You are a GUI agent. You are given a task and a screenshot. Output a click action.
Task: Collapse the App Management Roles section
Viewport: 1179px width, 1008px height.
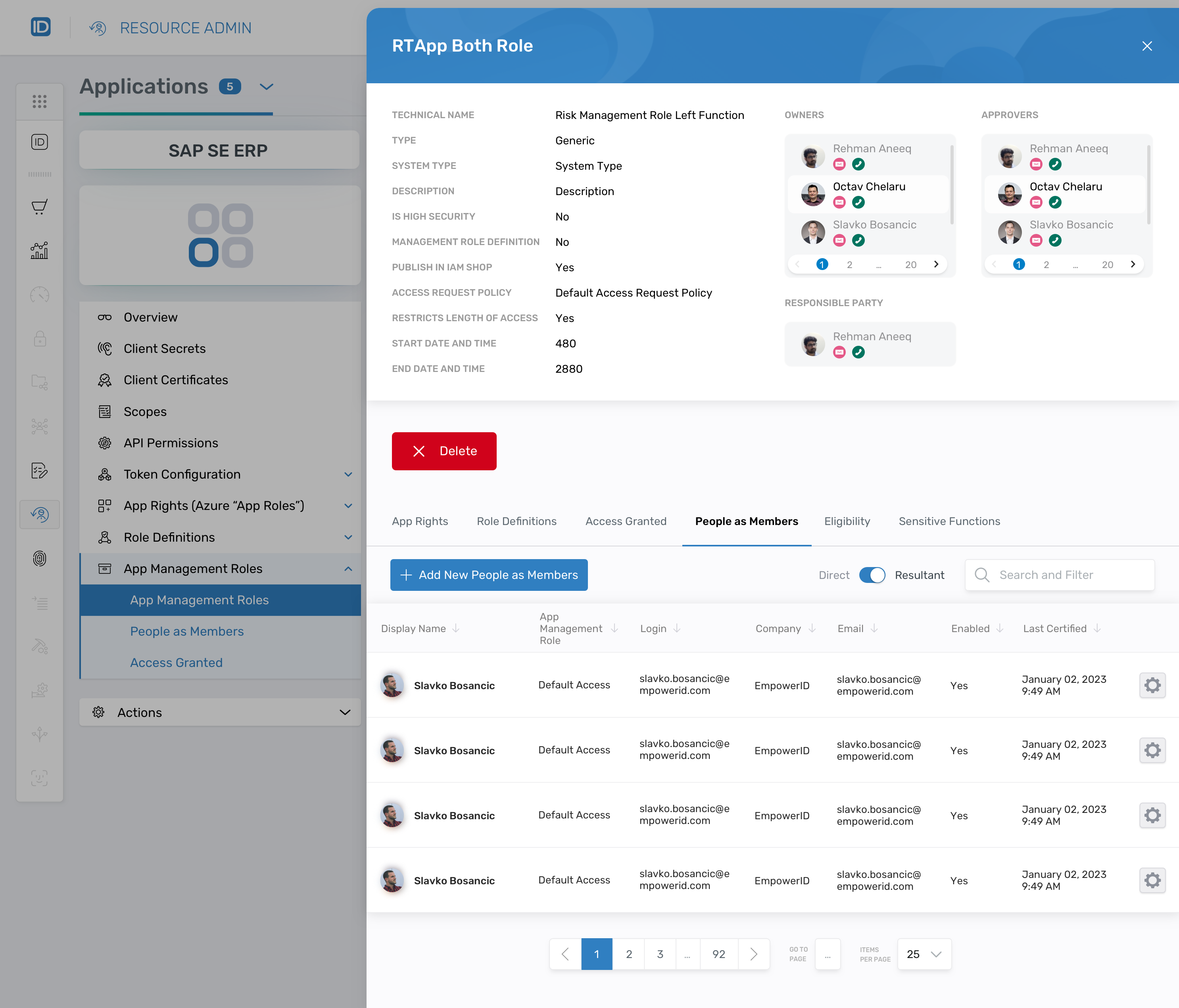coord(349,568)
